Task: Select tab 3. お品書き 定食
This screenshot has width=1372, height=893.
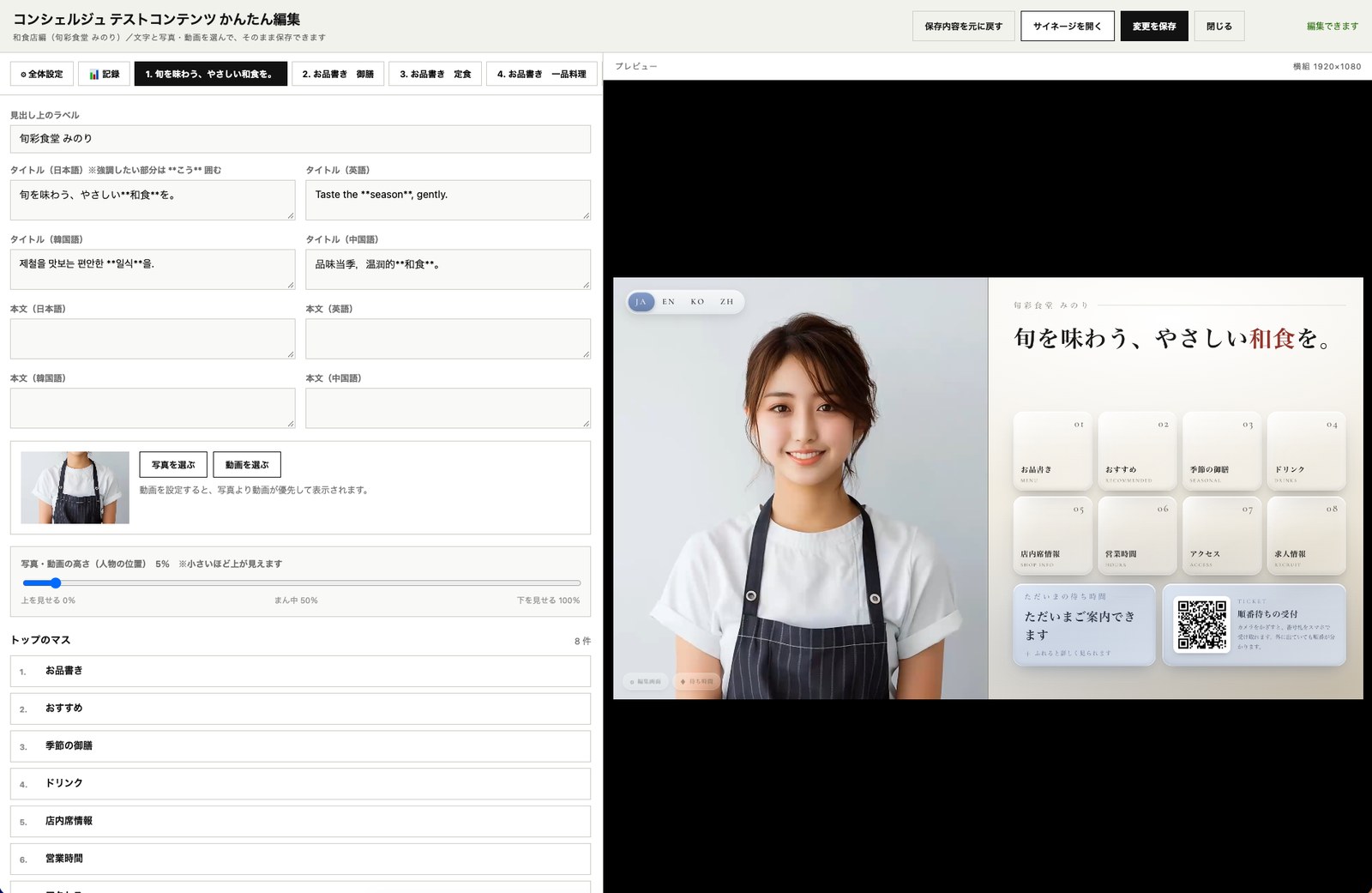Action: [x=436, y=74]
